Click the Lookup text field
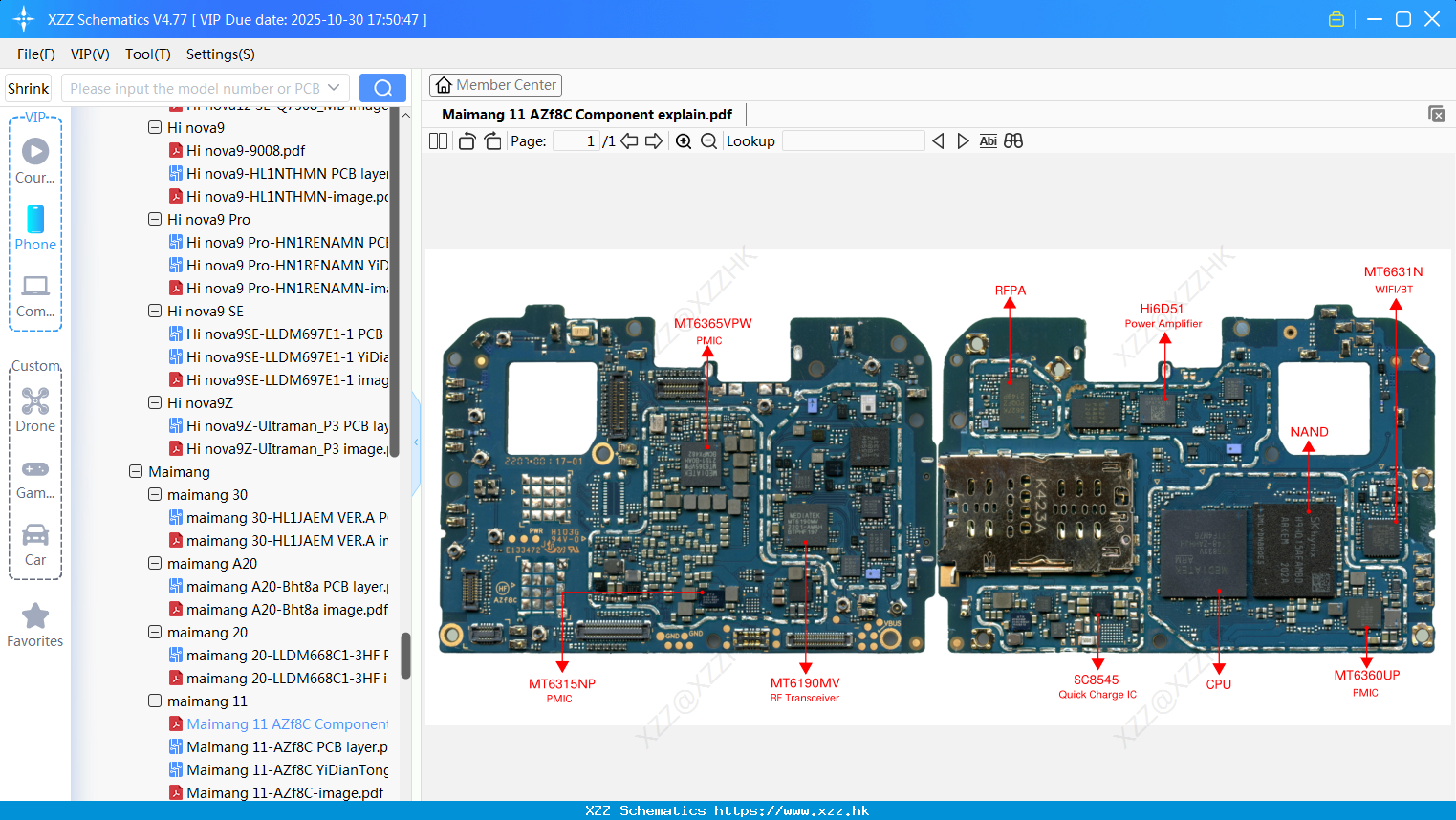This screenshot has width=1456, height=820. point(853,141)
